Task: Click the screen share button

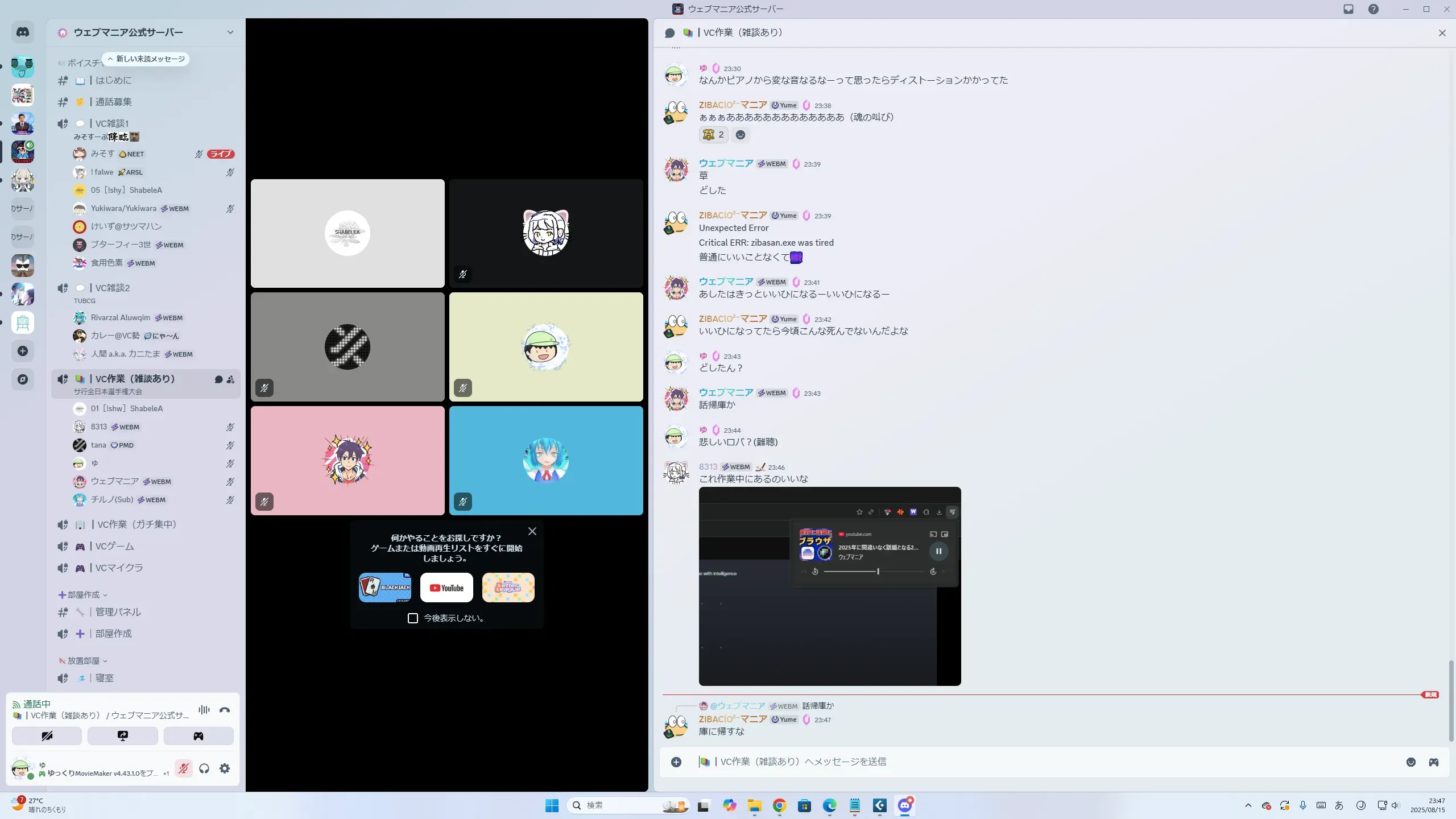Action: coord(122,736)
